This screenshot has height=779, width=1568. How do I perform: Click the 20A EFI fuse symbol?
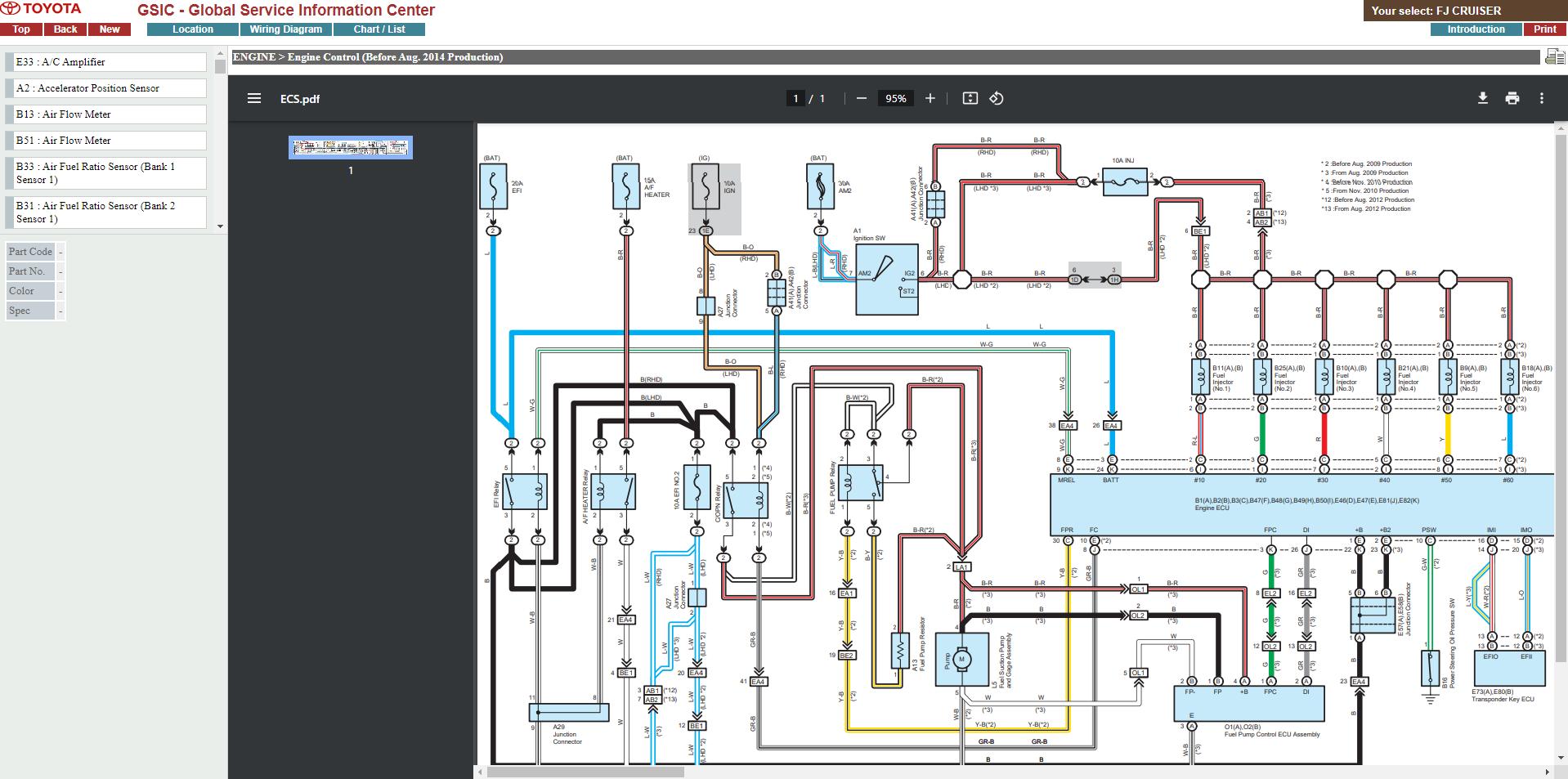click(493, 186)
